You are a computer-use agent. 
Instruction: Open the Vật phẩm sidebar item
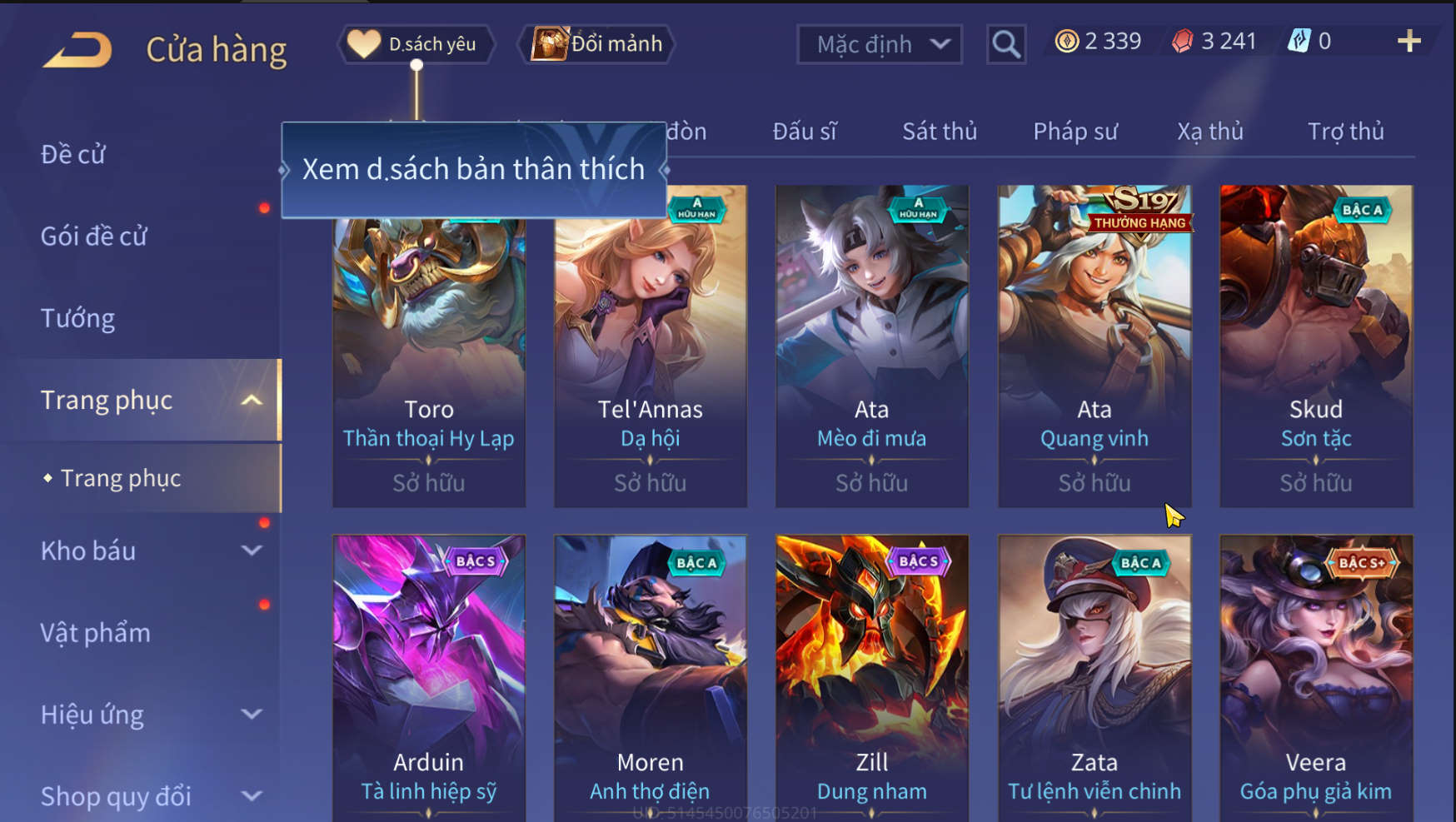pyautogui.click(x=96, y=633)
